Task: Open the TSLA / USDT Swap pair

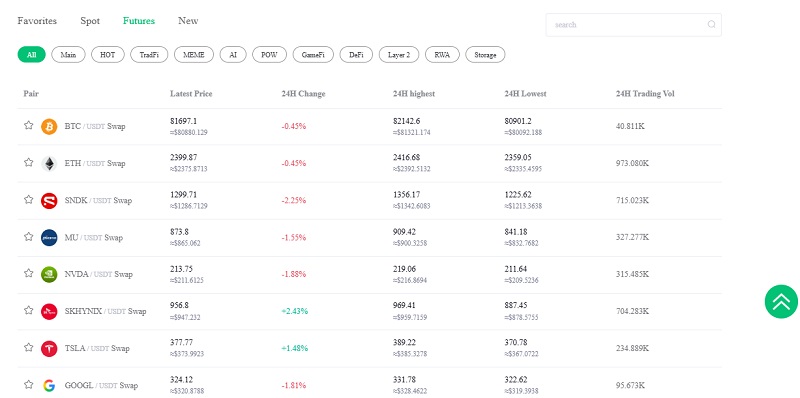Action: click(97, 349)
